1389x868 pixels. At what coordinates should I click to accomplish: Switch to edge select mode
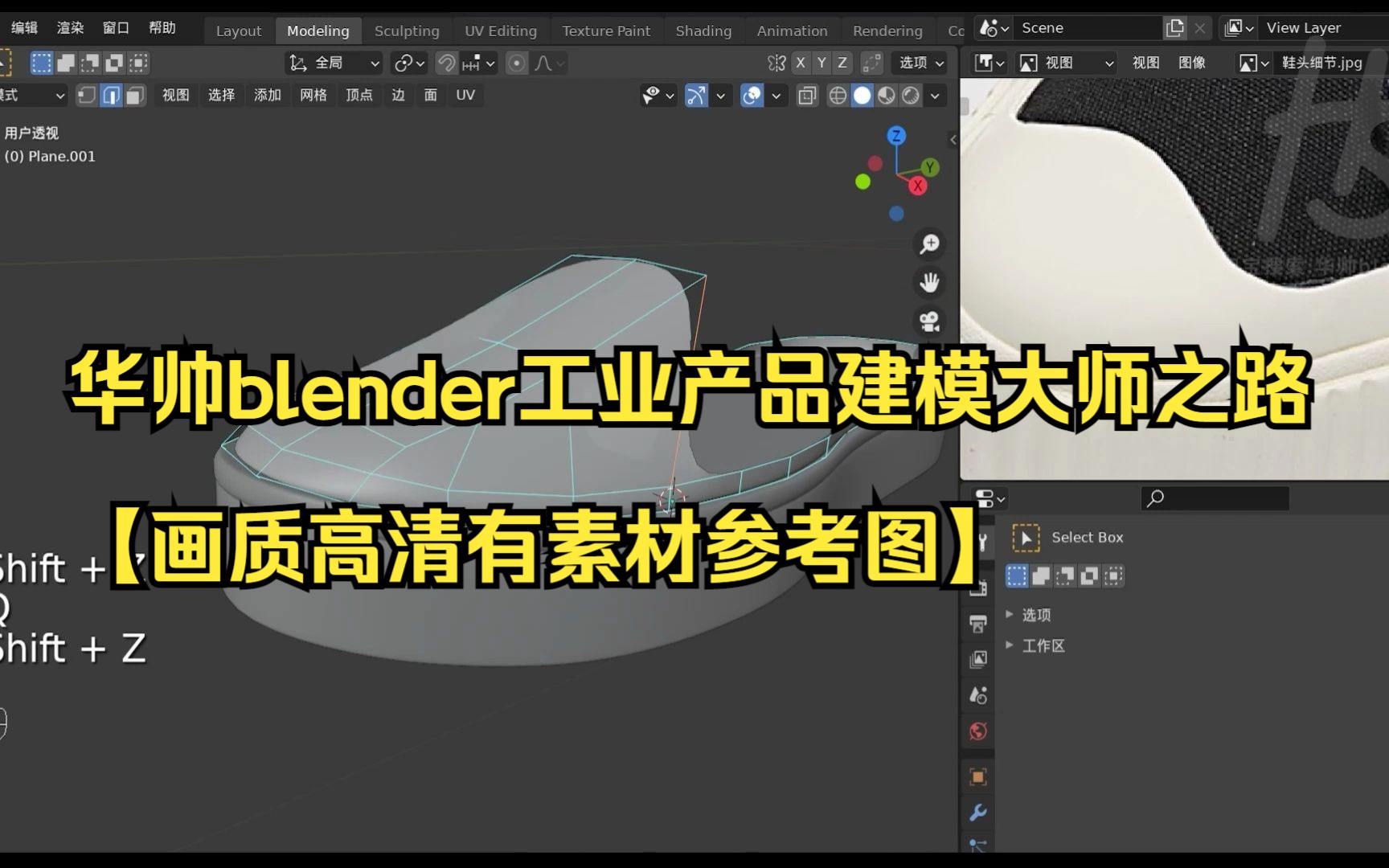[111, 96]
